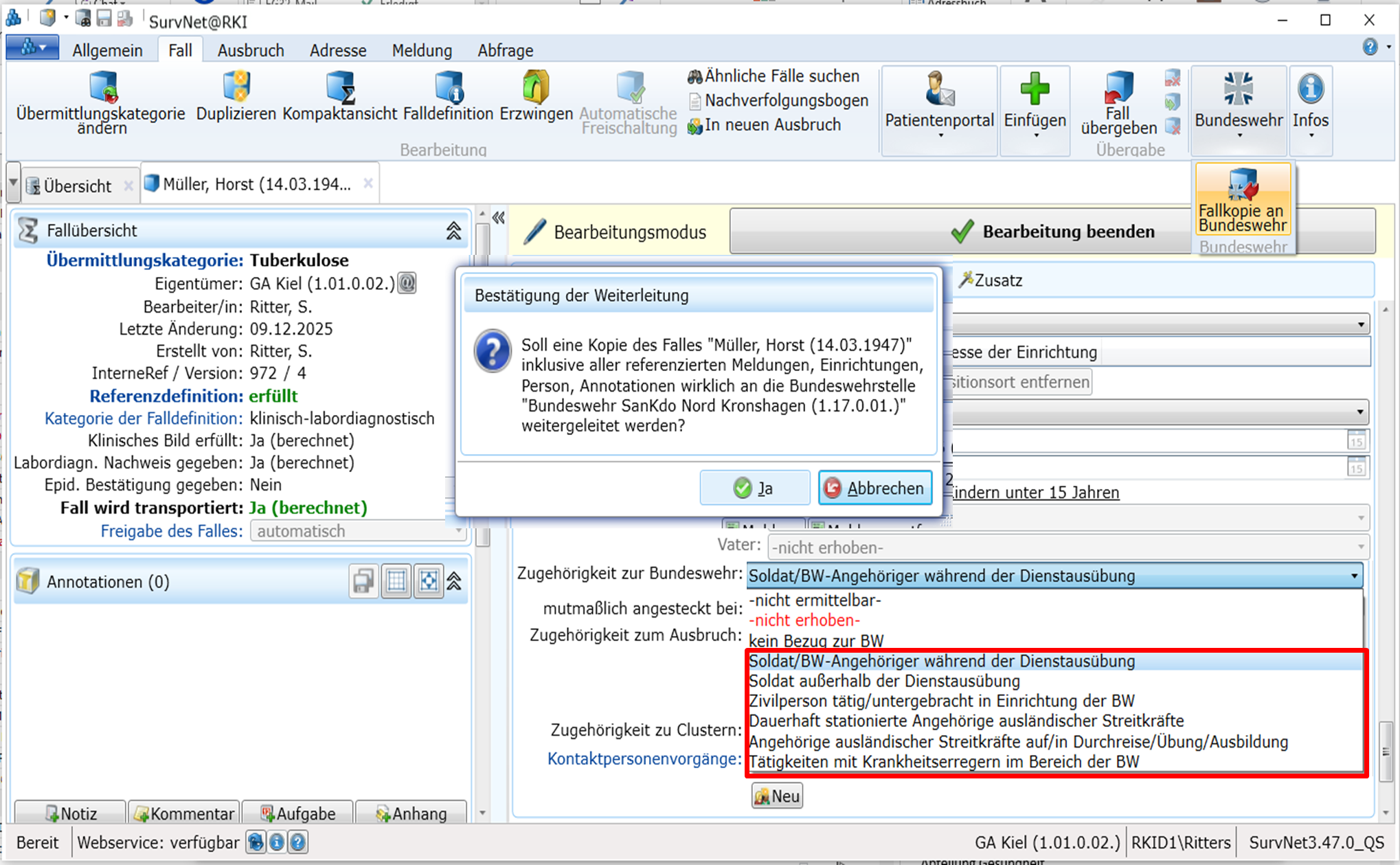Viewport: 1400px width, 865px height.
Task: Open the Zusatz tab
Action: [x=991, y=280]
